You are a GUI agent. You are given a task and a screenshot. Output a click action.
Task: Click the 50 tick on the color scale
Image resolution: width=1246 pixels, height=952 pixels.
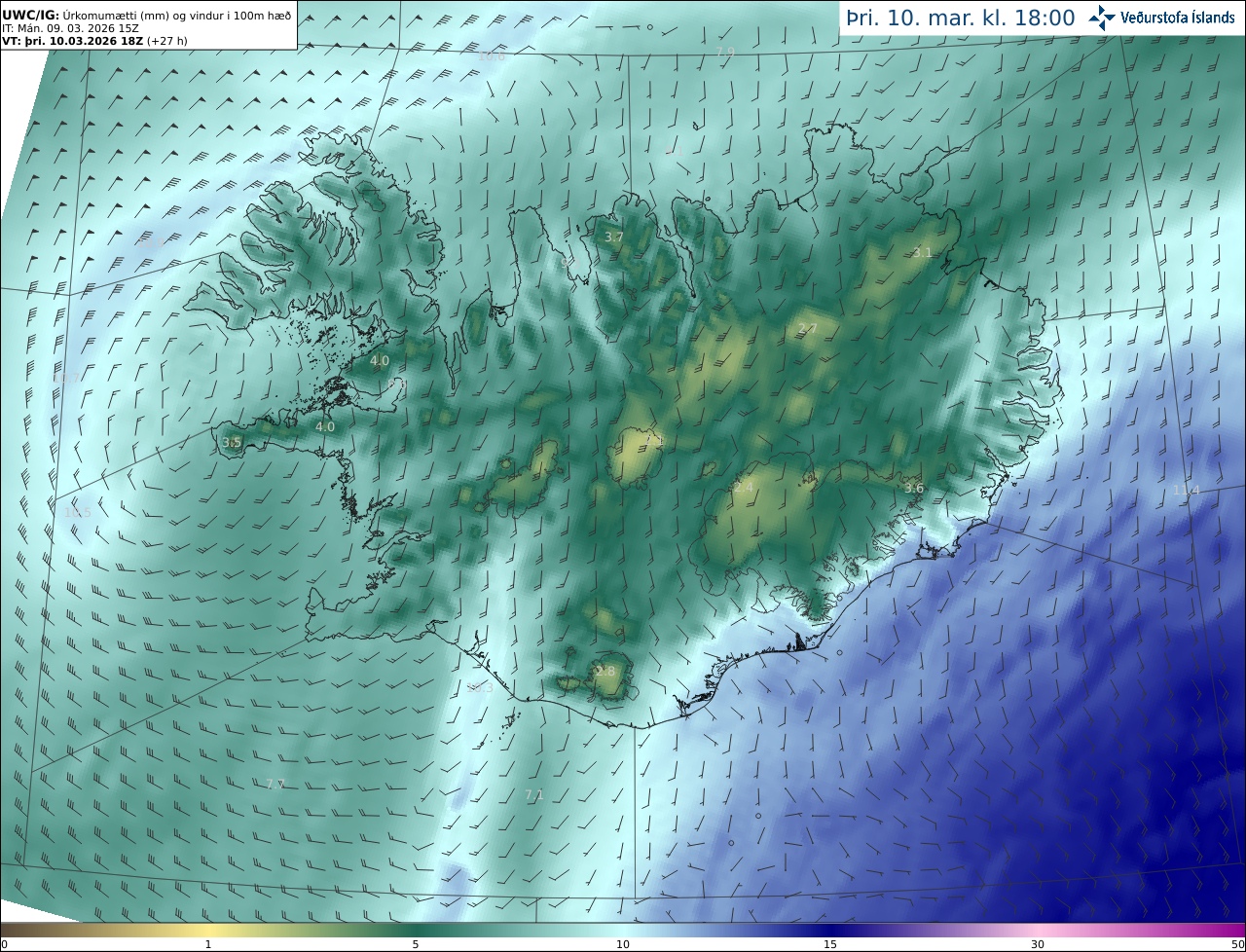tap(1237, 944)
